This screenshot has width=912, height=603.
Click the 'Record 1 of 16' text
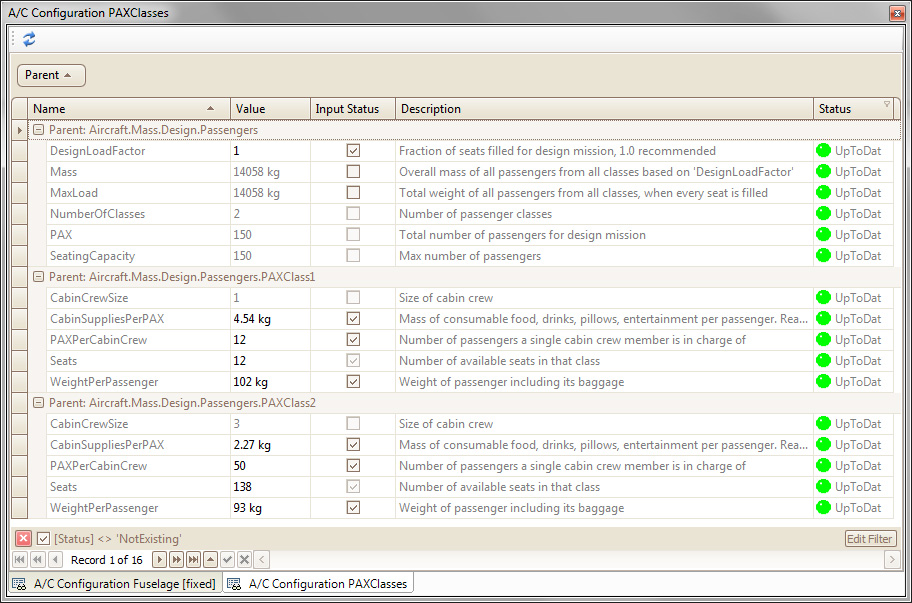coord(106,560)
